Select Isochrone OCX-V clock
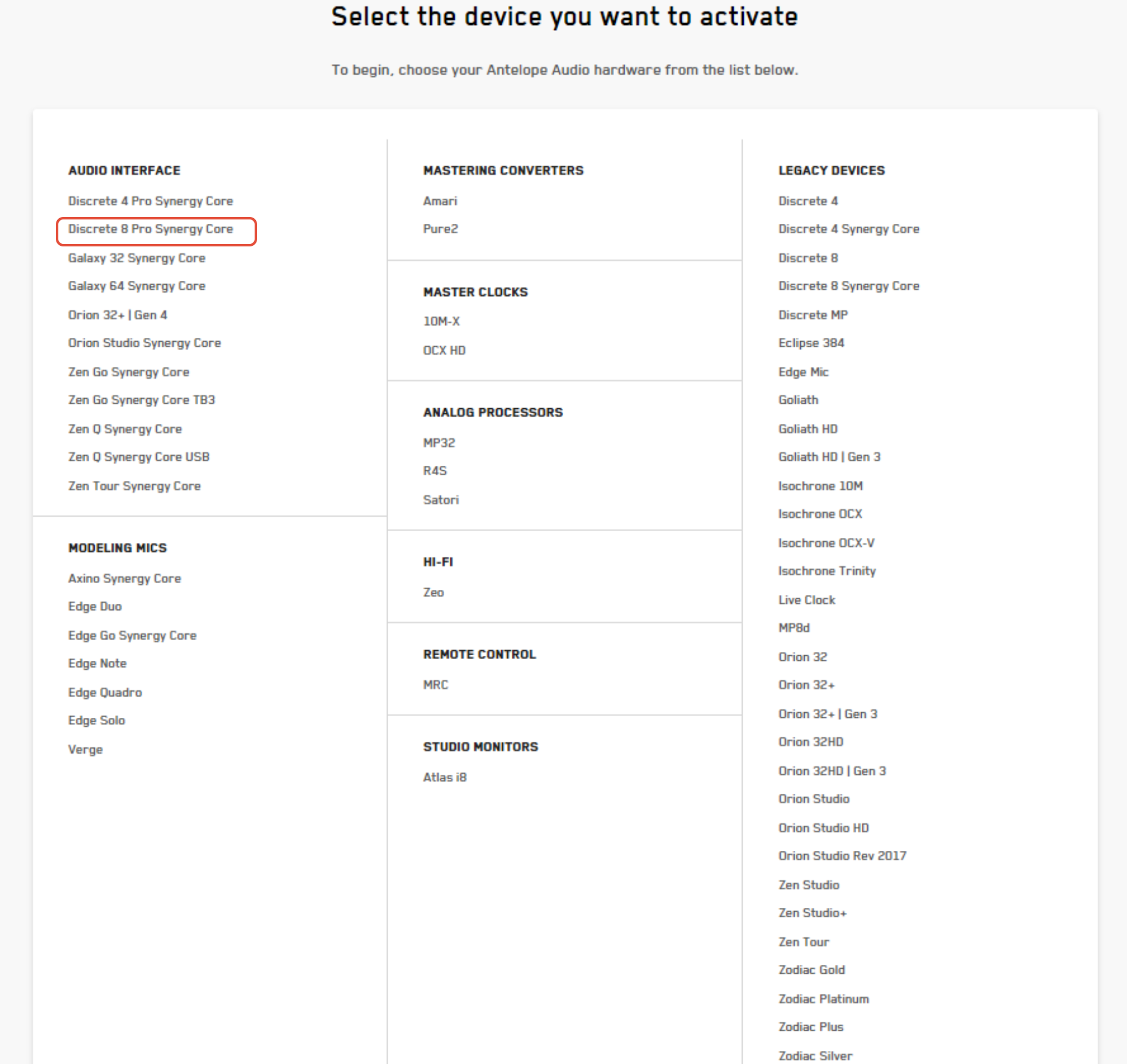 click(827, 543)
